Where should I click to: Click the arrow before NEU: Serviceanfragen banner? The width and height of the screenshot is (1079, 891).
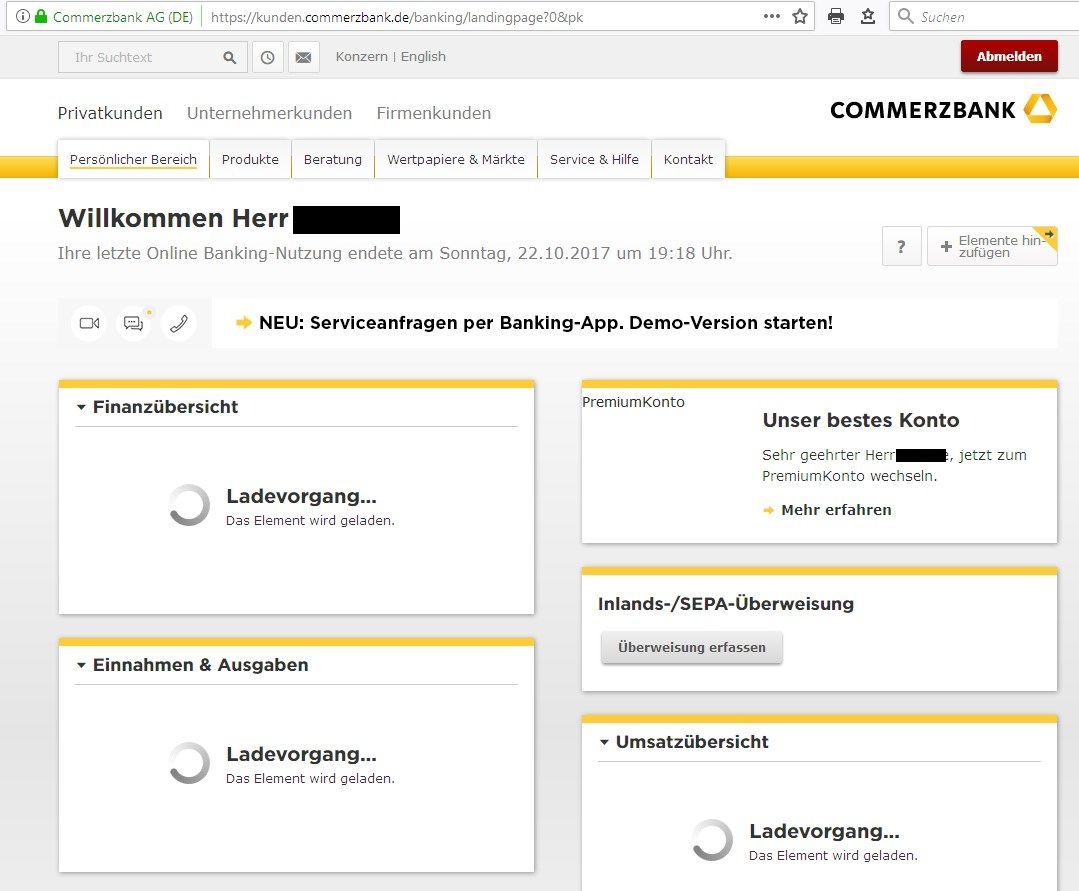244,323
